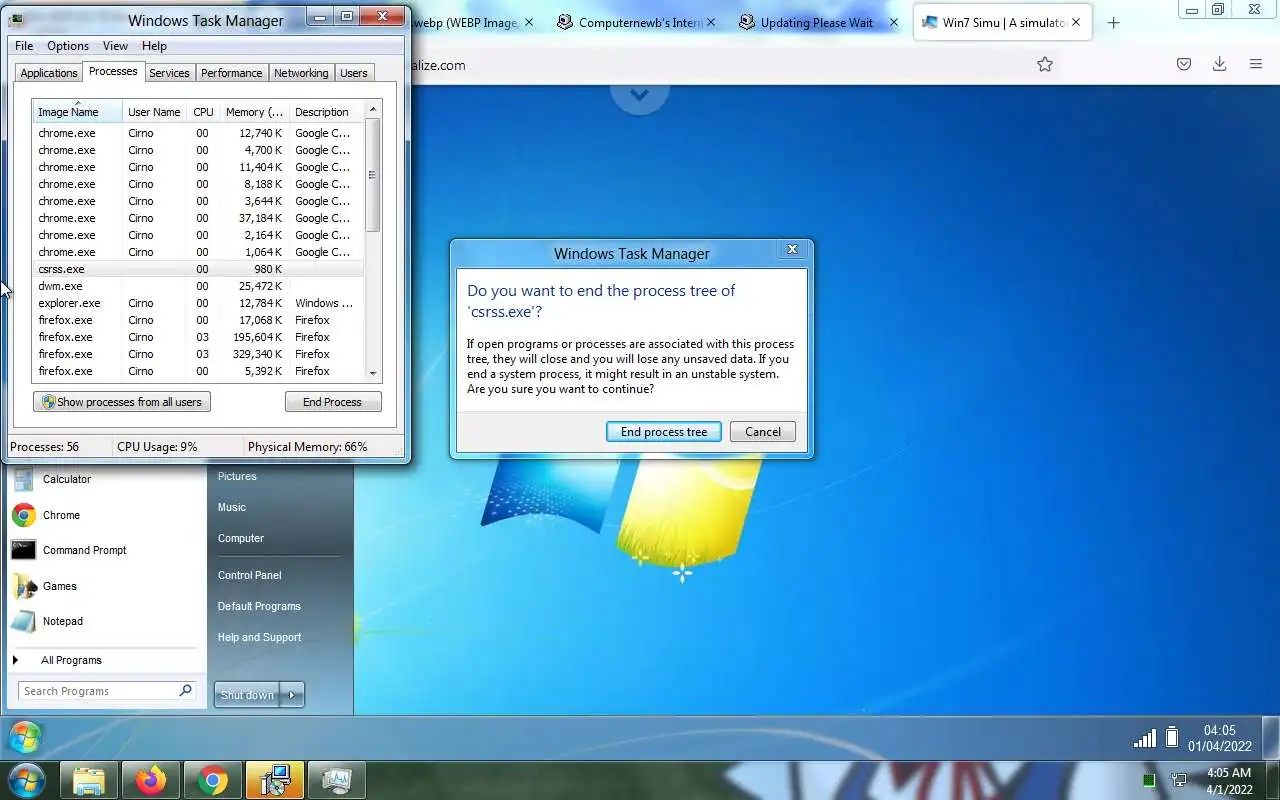Click the process list scroll up arrow
Image resolution: width=1280 pixels, height=800 pixels.
click(x=373, y=109)
